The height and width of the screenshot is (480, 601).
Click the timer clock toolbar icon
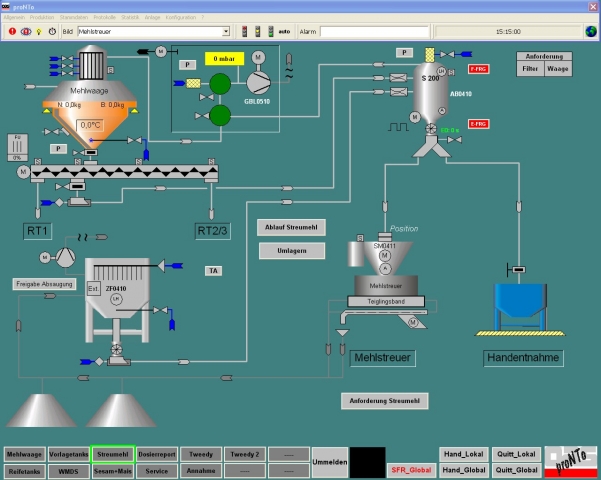(x=52, y=31)
